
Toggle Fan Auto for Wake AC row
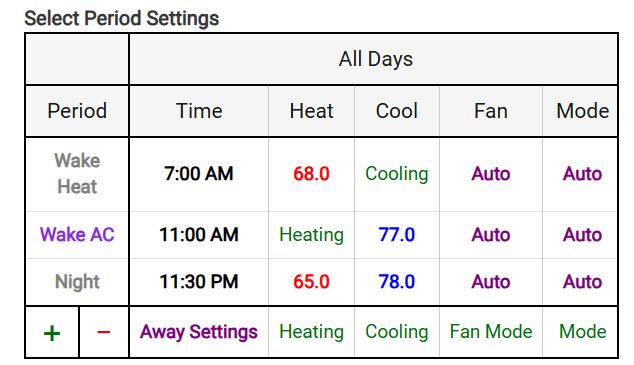click(x=491, y=234)
